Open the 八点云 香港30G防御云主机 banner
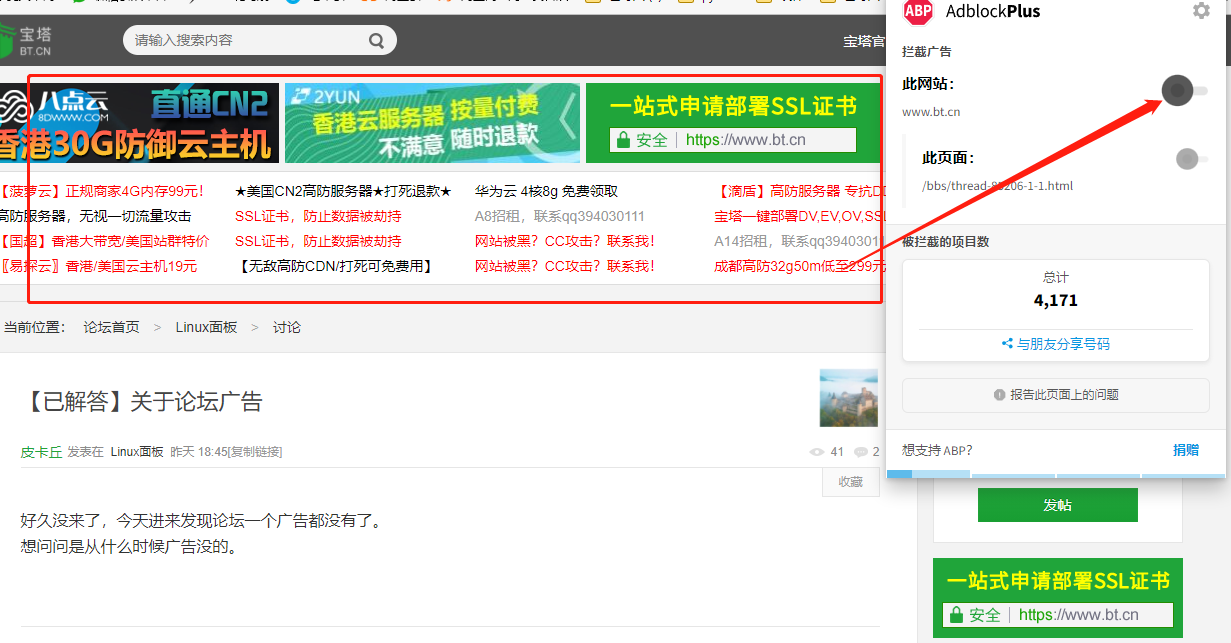Screen dimensions: 1231x643 tap(139, 123)
